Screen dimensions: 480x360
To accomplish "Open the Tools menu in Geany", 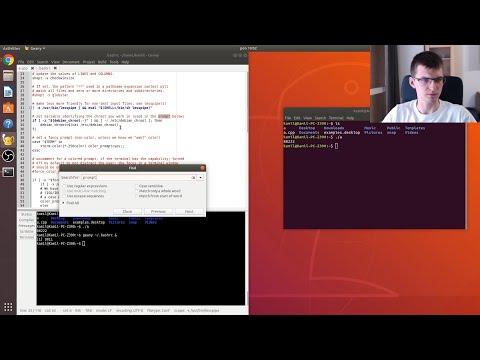I will coord(114,62).
